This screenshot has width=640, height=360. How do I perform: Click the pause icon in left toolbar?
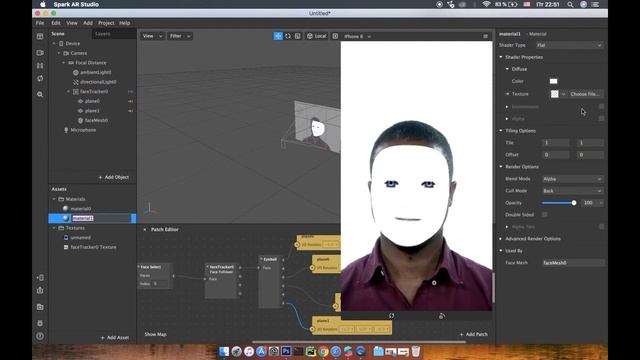(x=40, y=65)
